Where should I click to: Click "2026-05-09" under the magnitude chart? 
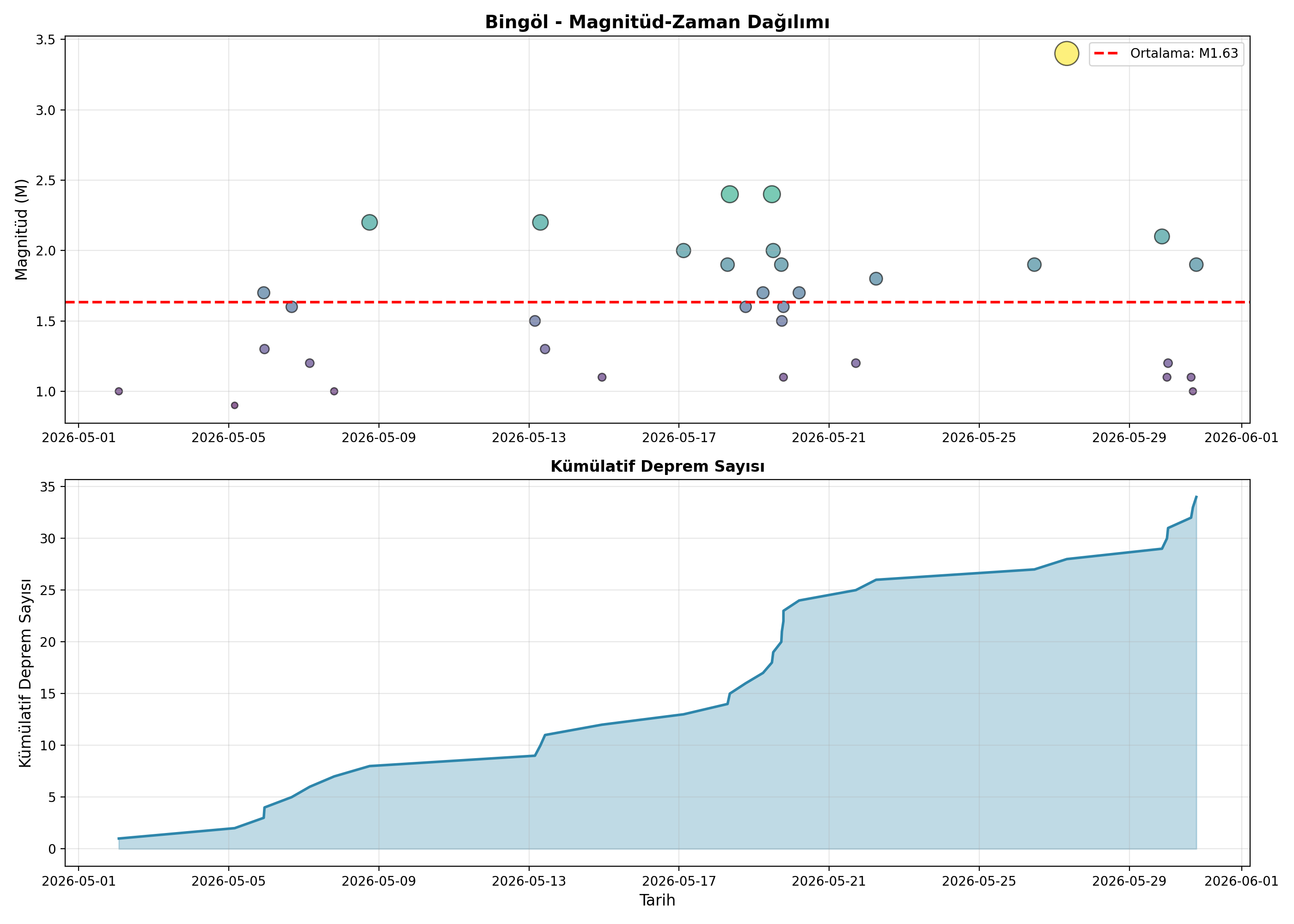point(379,438)
